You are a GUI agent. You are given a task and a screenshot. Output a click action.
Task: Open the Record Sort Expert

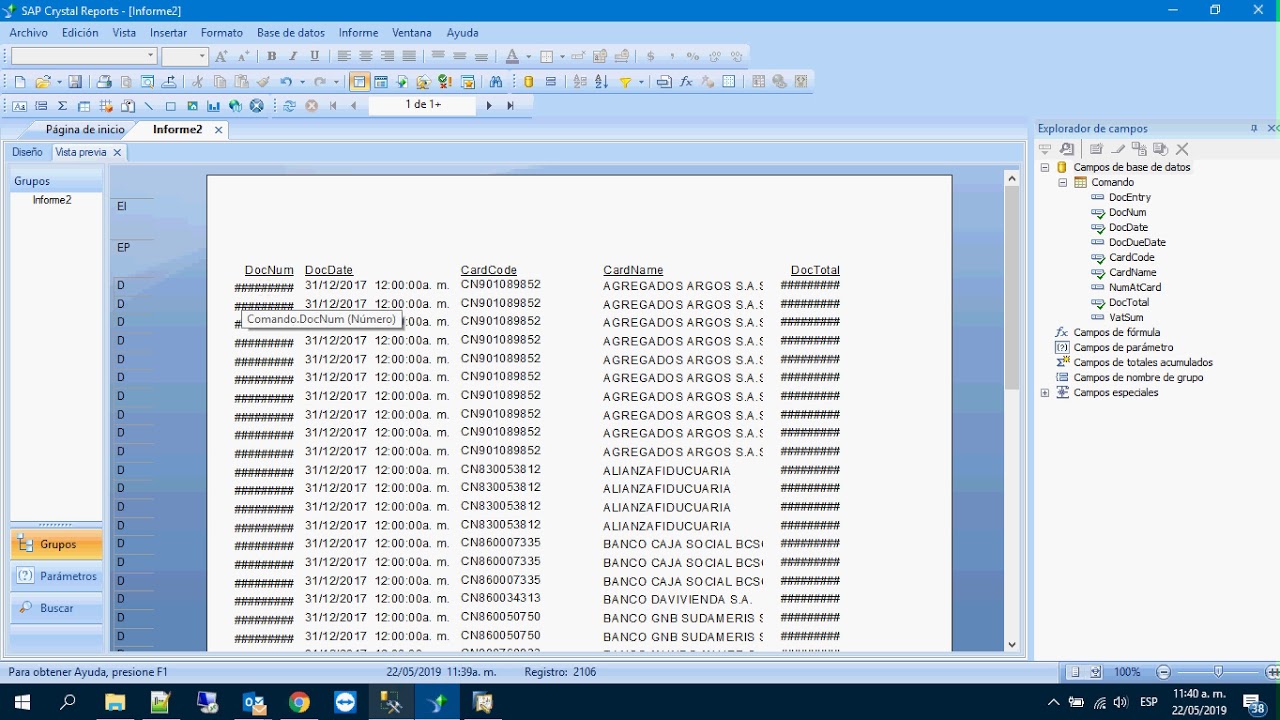pyautogui.click(x=601, y=82)
